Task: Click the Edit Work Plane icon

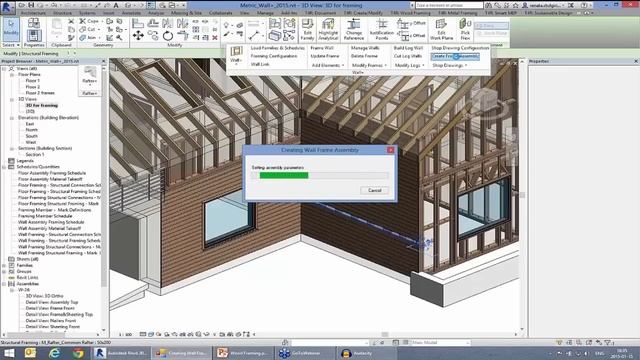Action: (x=441, y=29)
